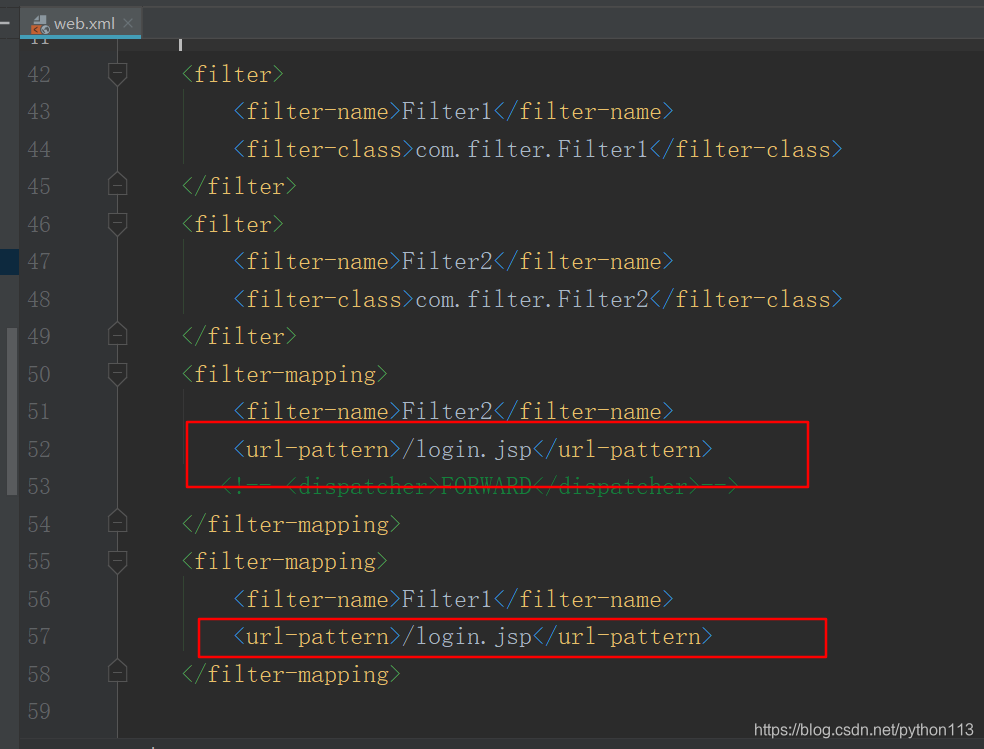Click fold end marker at line 58
The image size is (984, 749).
pos(117,671)
